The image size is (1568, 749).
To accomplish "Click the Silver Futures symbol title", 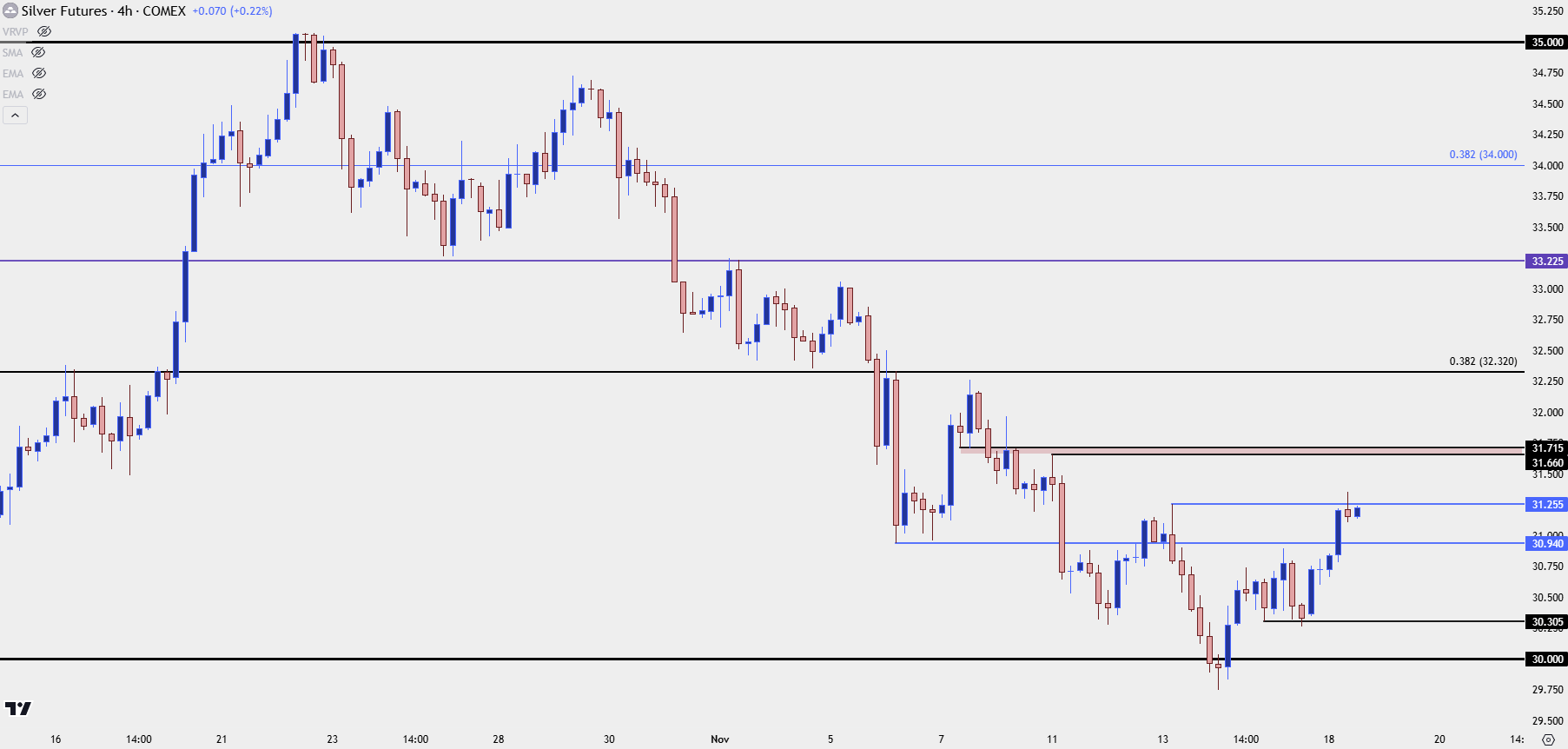I will [103, 10].
